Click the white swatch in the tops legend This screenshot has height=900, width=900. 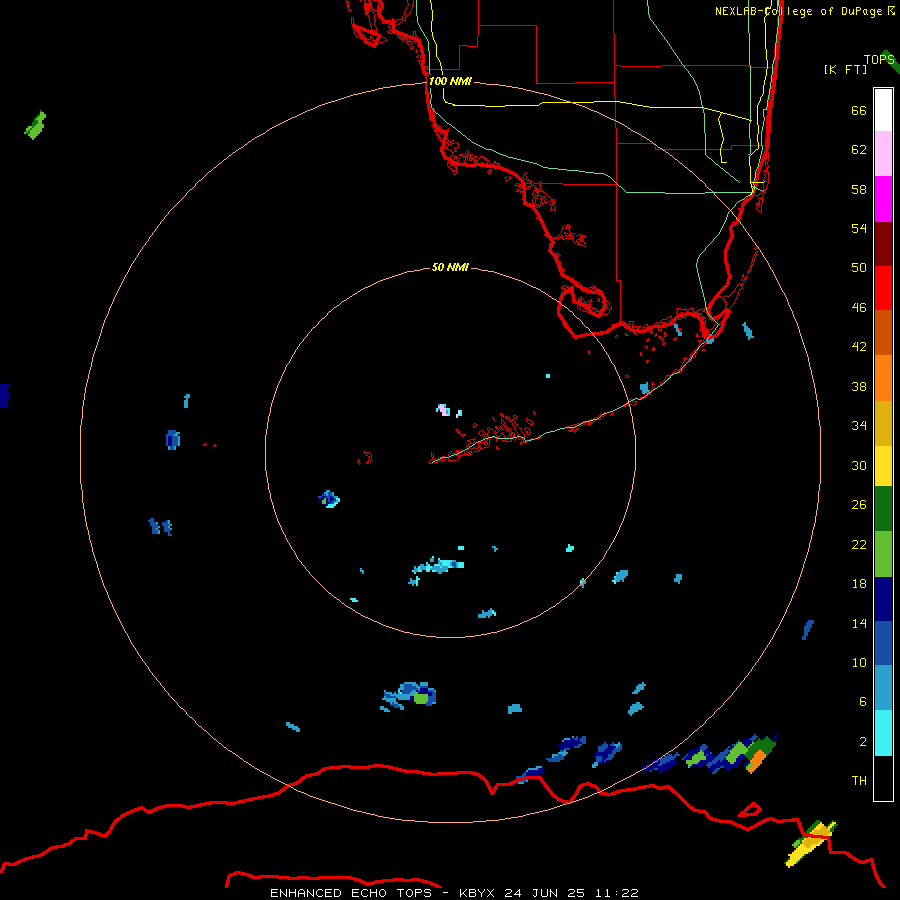click(883, 110)
